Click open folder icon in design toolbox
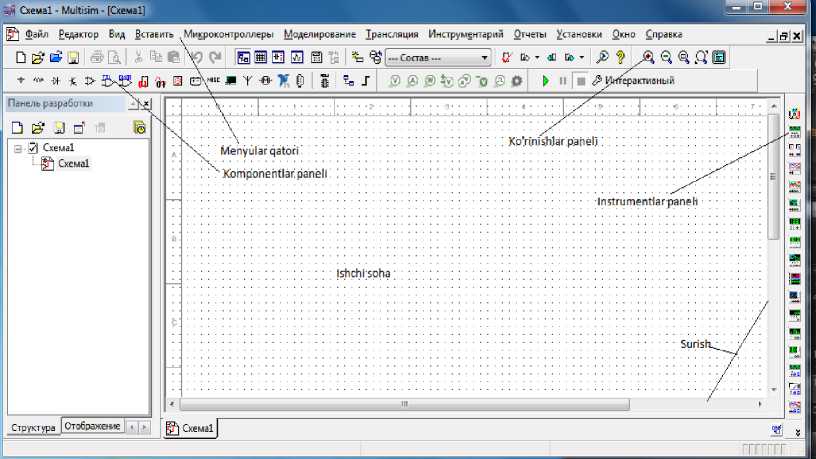The height and width of the screenshot is (459, 816). 37,128
